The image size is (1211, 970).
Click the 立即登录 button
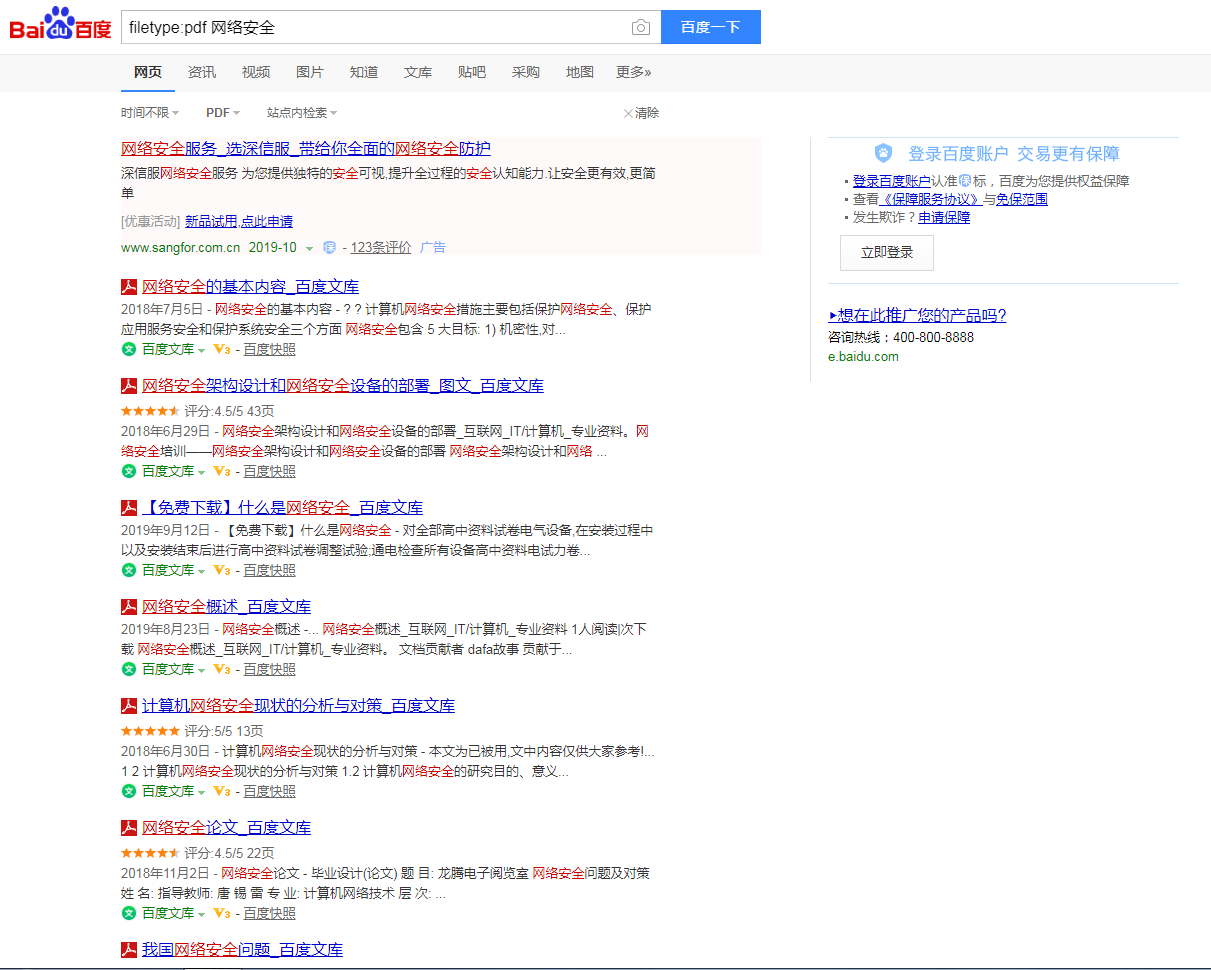tap(887, 253)
